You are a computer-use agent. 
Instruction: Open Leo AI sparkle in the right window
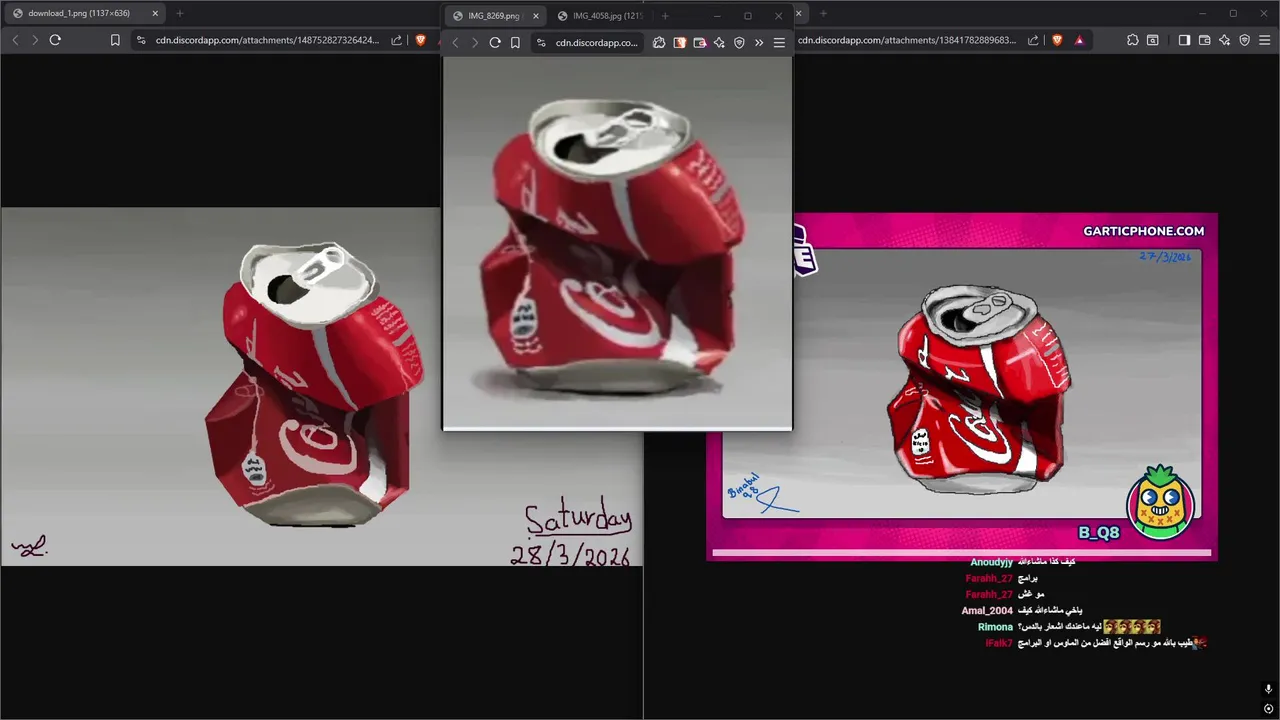coord(1224,40)
